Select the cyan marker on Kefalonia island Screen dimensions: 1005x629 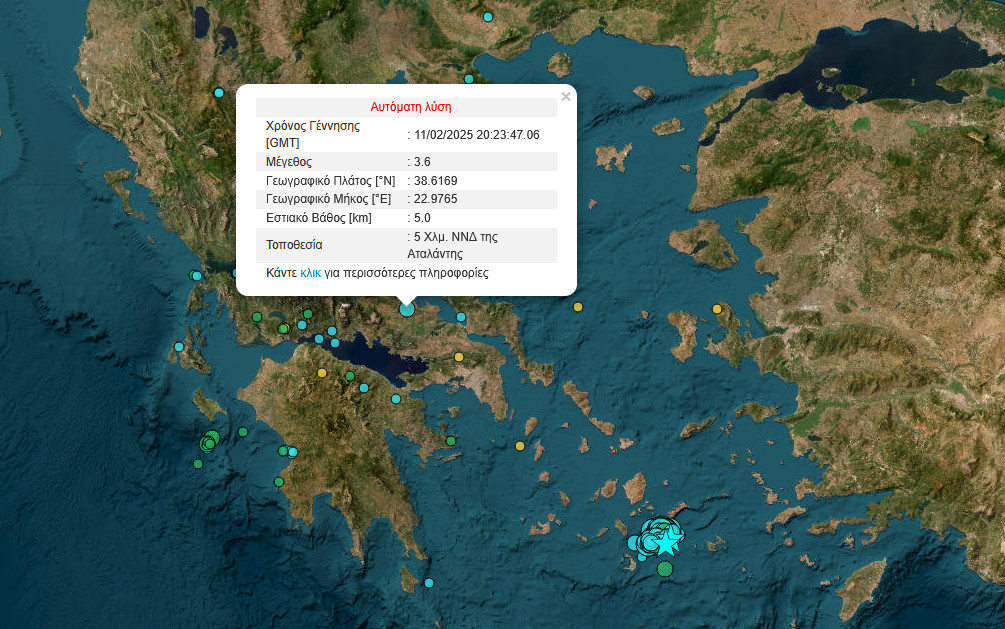click(179, 347)
